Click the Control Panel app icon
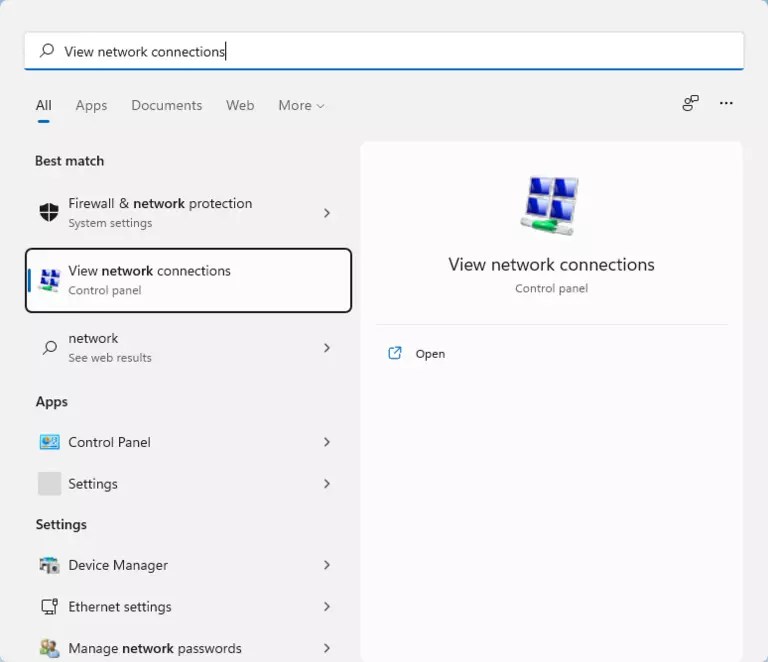The width and height of the screenshot is (768, 662). pos(49,442)
